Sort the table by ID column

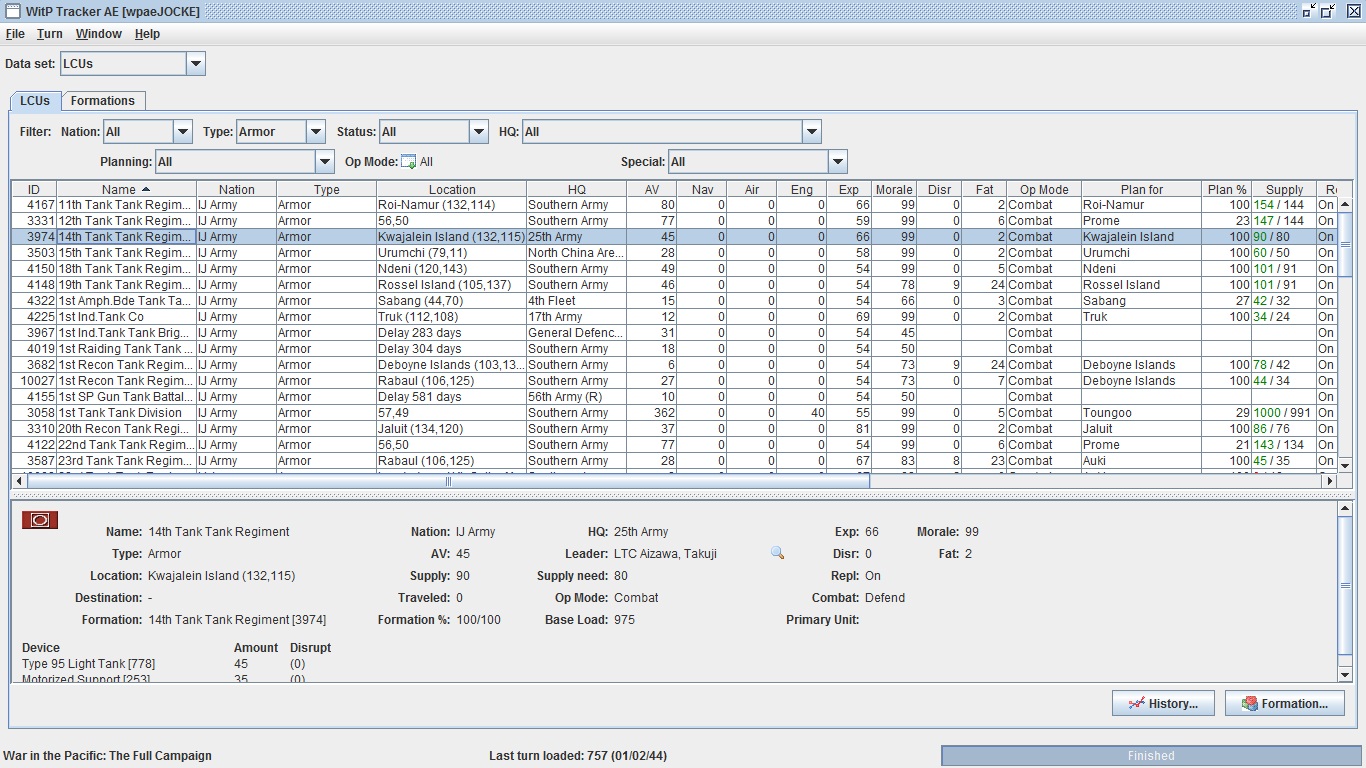click(34, 189)
